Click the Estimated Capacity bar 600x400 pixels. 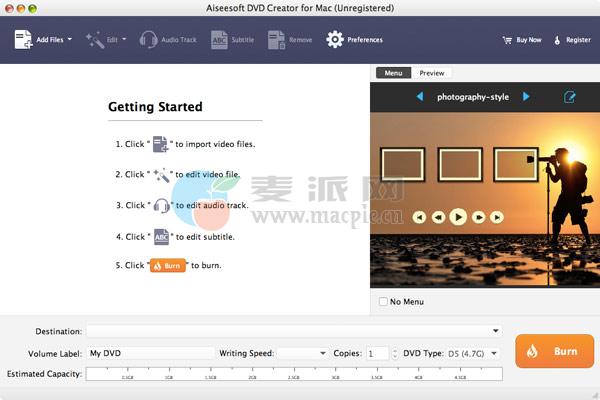294,374
